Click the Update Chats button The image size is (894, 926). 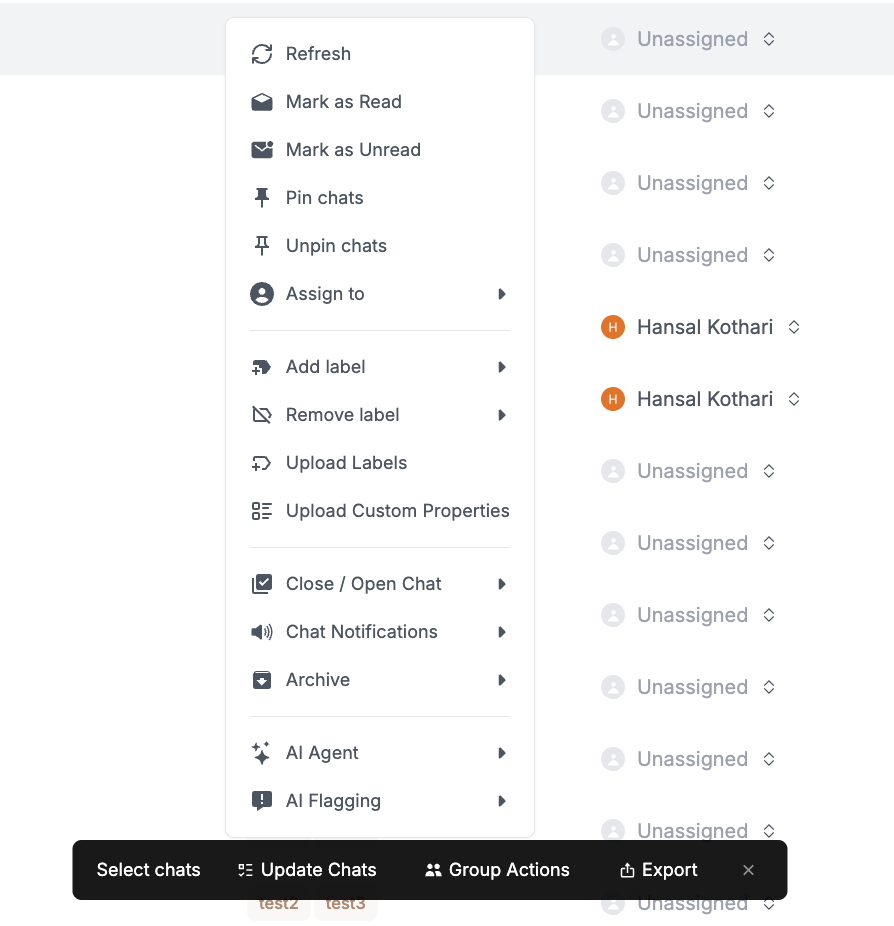click(x=307, y=870)
